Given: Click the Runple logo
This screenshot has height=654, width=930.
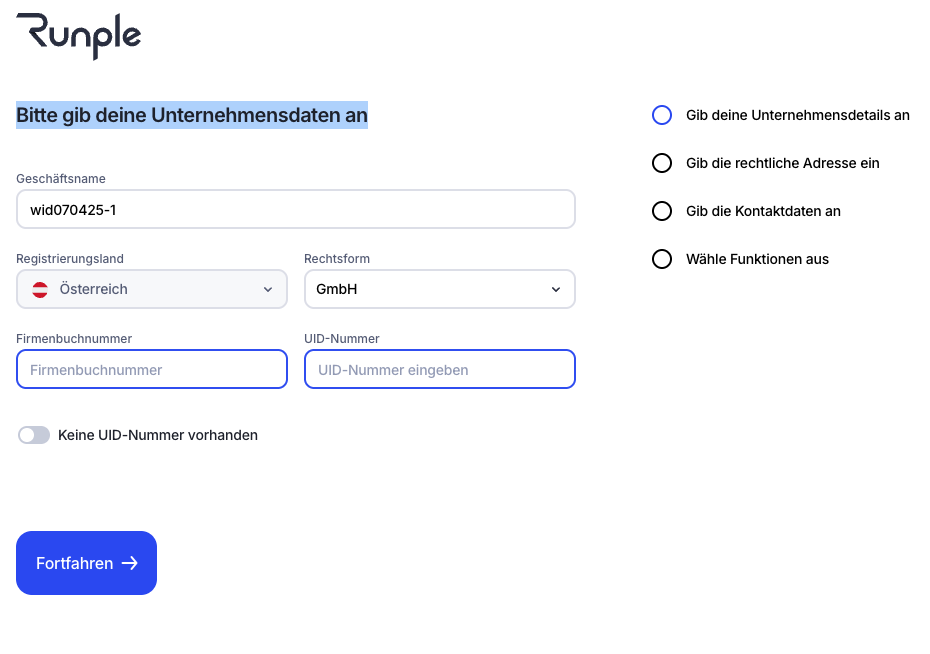Looking at the screenshot, I should click(79, 36).
